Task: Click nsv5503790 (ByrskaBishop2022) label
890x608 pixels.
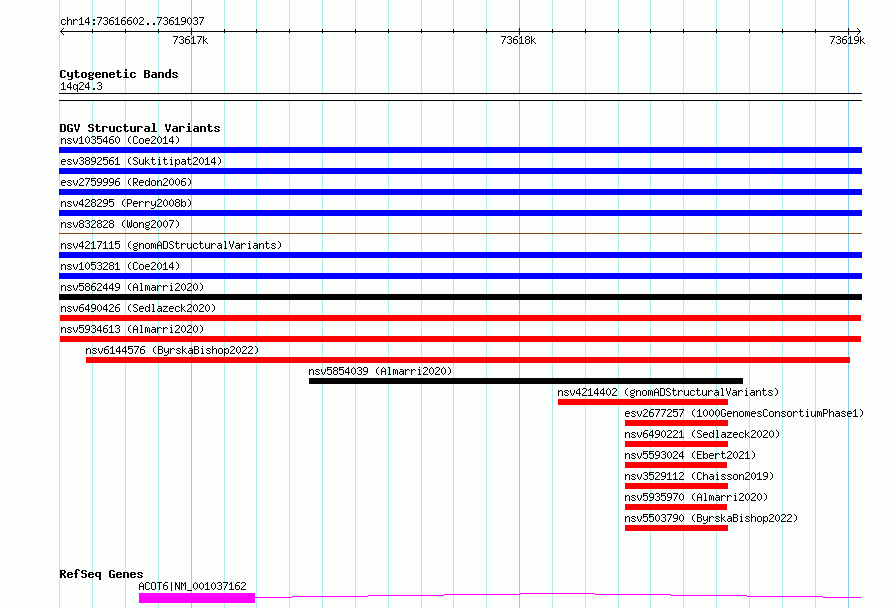Action: click(x=711, y=518)
